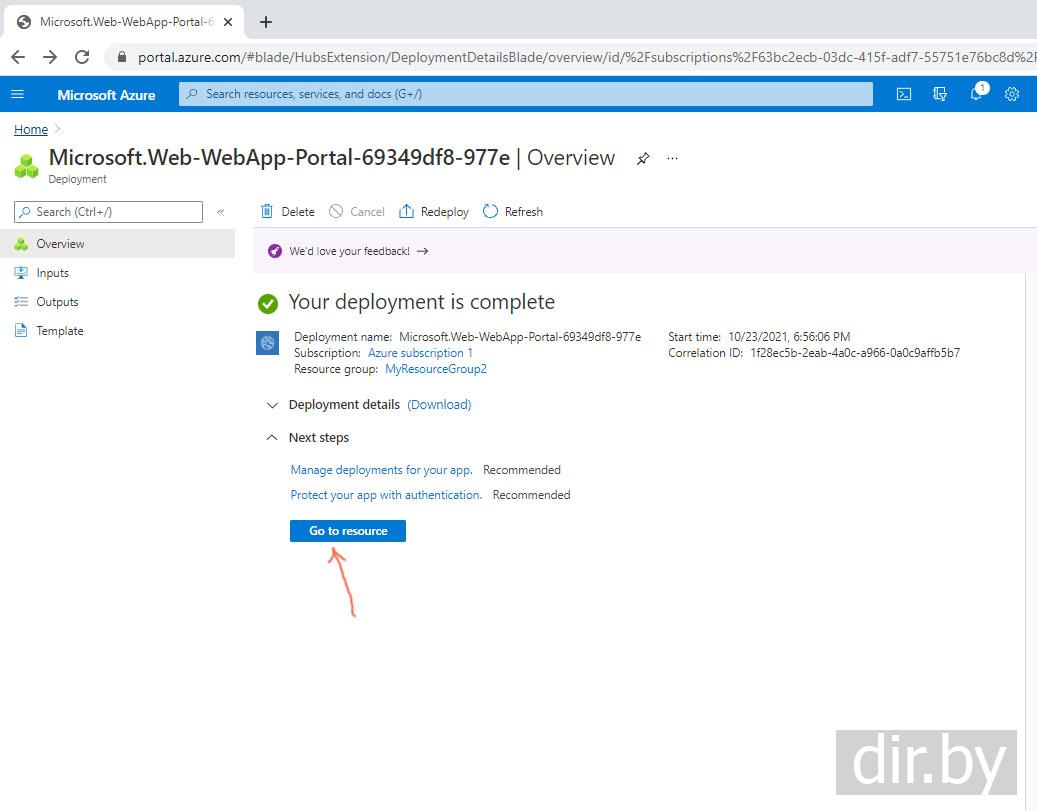Click the Correlation ID value
This screenshot has width=1037, height=811.
pyautogui.click(x=855, y=353)
